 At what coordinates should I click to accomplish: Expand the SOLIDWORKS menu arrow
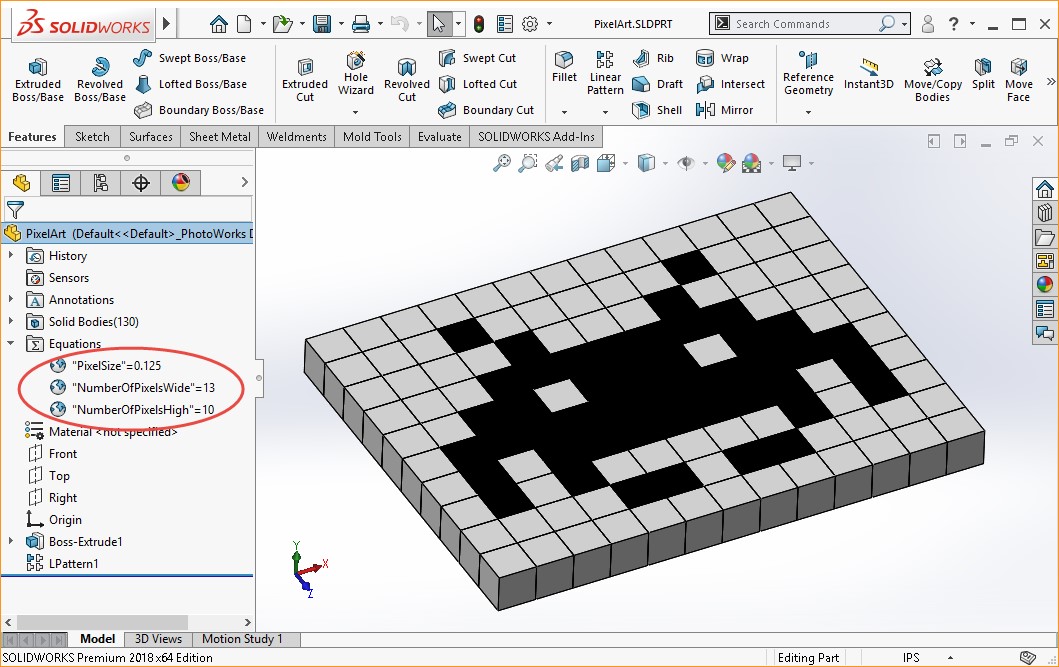click(x=167, y=24)
